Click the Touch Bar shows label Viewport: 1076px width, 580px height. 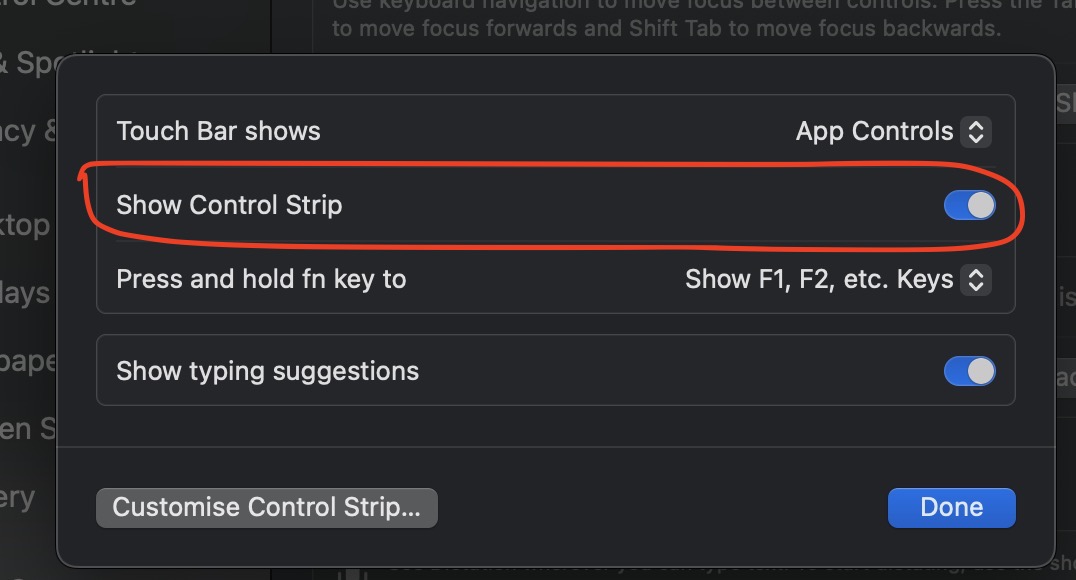pos(218,131)
